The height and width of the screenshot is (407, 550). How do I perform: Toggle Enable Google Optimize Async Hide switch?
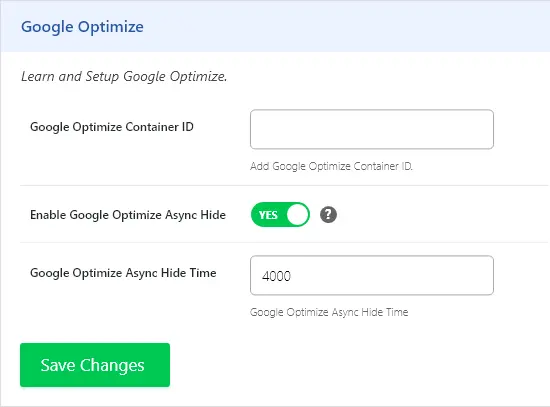tap(280, 214)
